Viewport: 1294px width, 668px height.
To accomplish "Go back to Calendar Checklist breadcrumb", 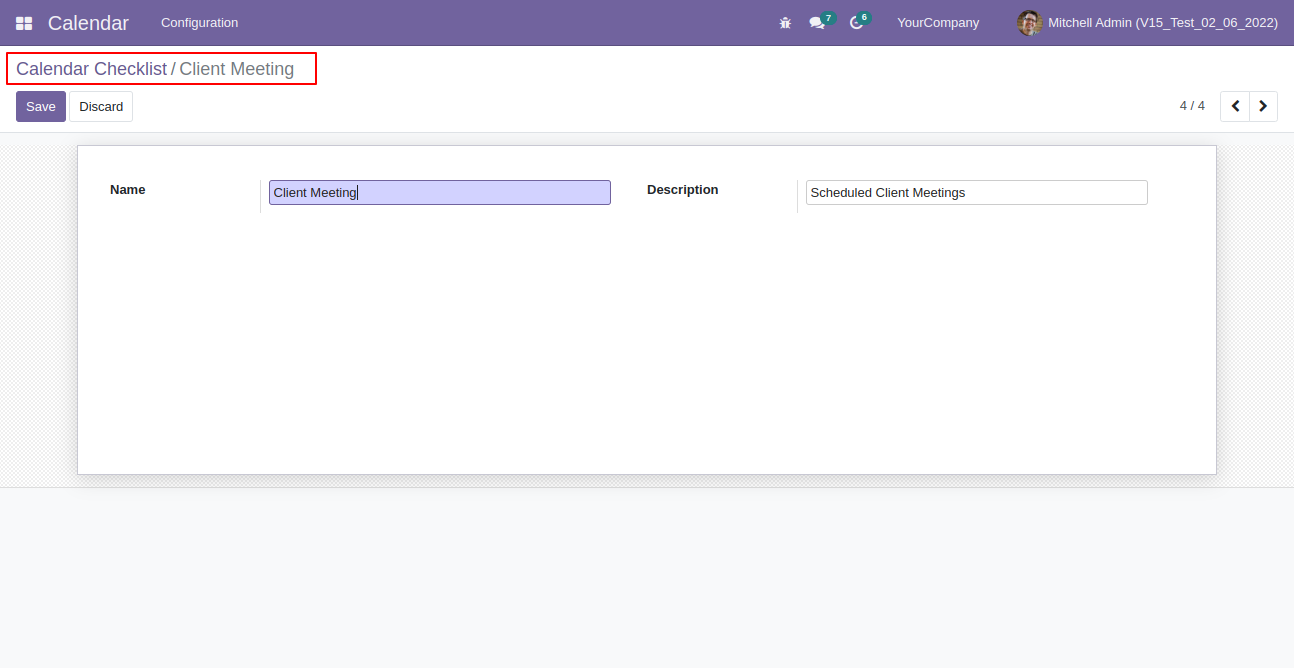I will pyautogui.click(x=91, y=69).
